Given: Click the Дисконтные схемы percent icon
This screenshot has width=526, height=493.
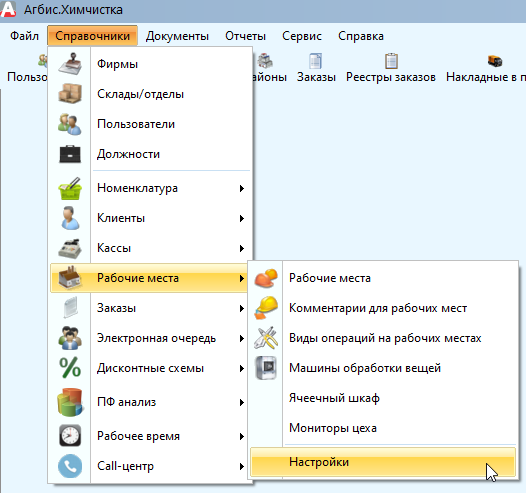Looking at the screenshot, I should point(70,368).
